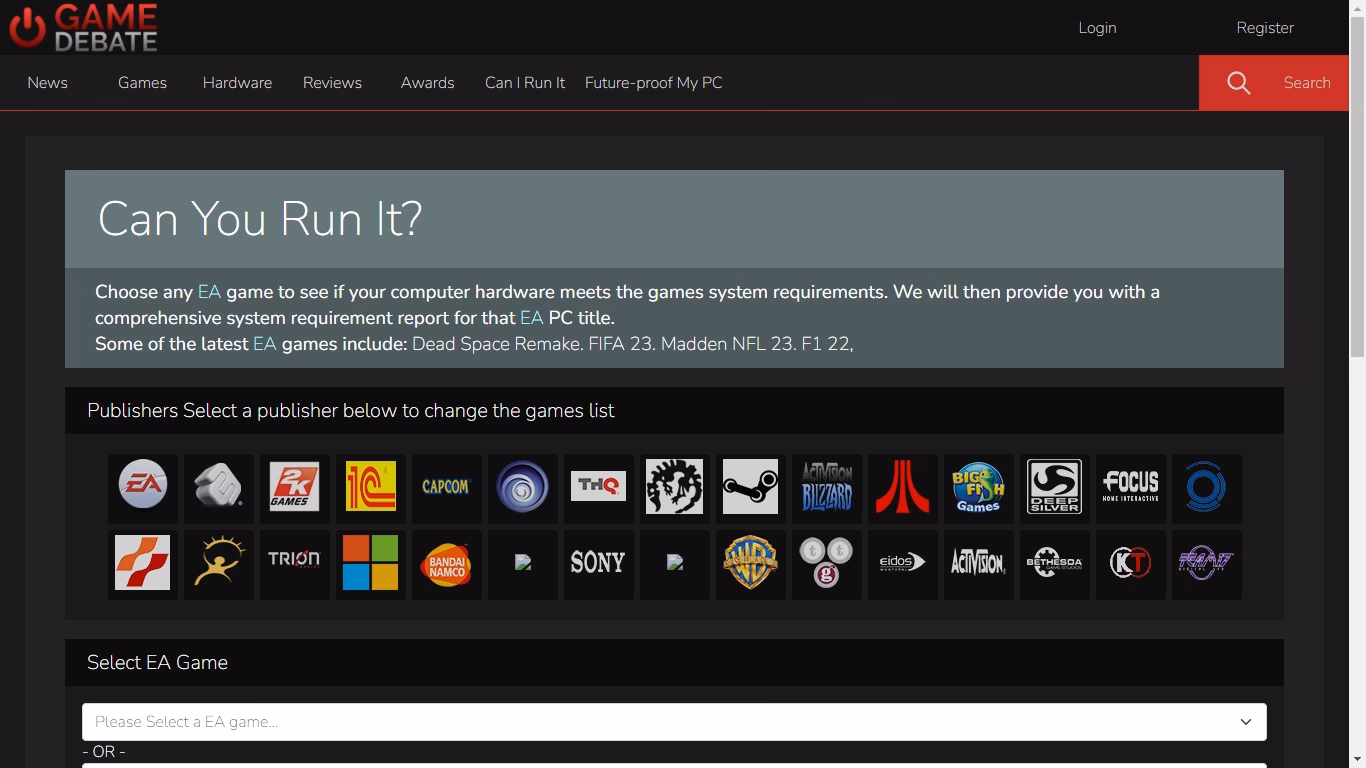This screenshot has height=768, width=1366.
Task: Select the Activision Blizzard logo
Action: [827, 487]
